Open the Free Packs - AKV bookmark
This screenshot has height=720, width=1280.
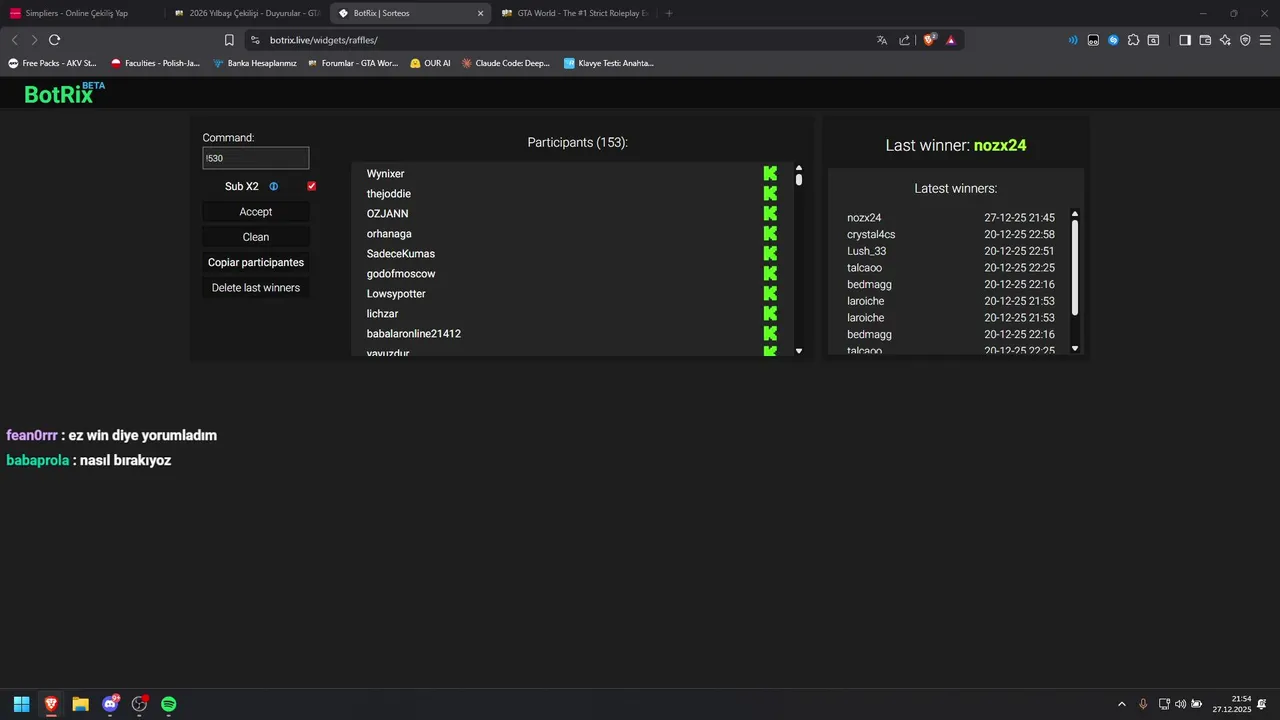[x=52, y=63]
